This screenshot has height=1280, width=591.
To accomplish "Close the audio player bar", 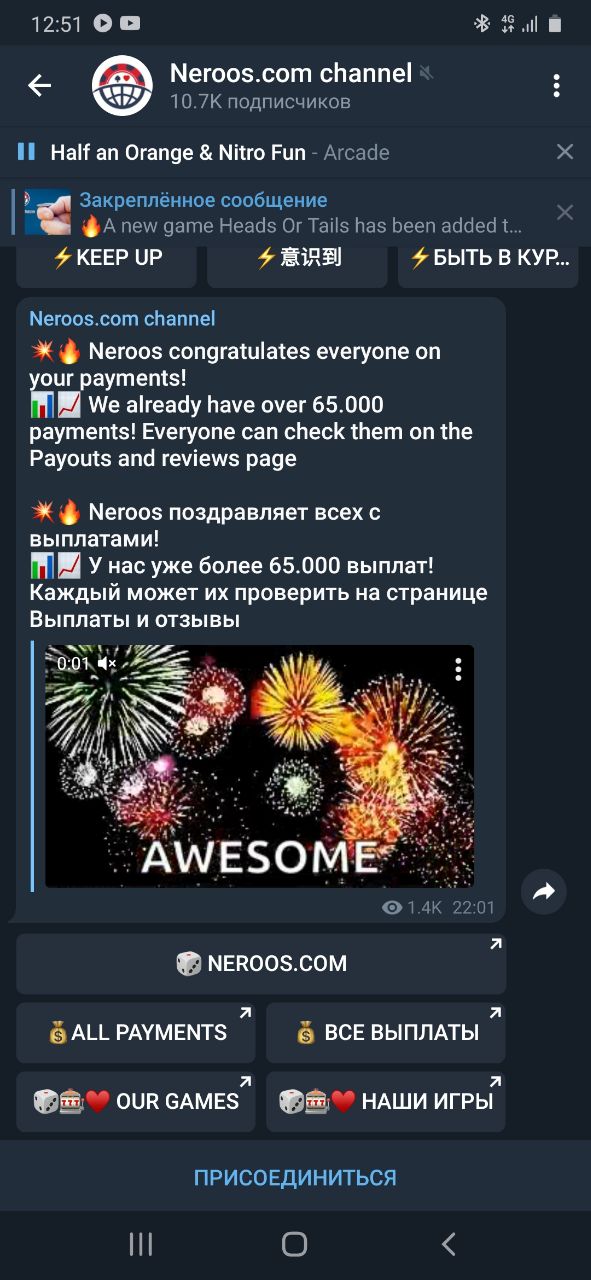I will point(565,152).
